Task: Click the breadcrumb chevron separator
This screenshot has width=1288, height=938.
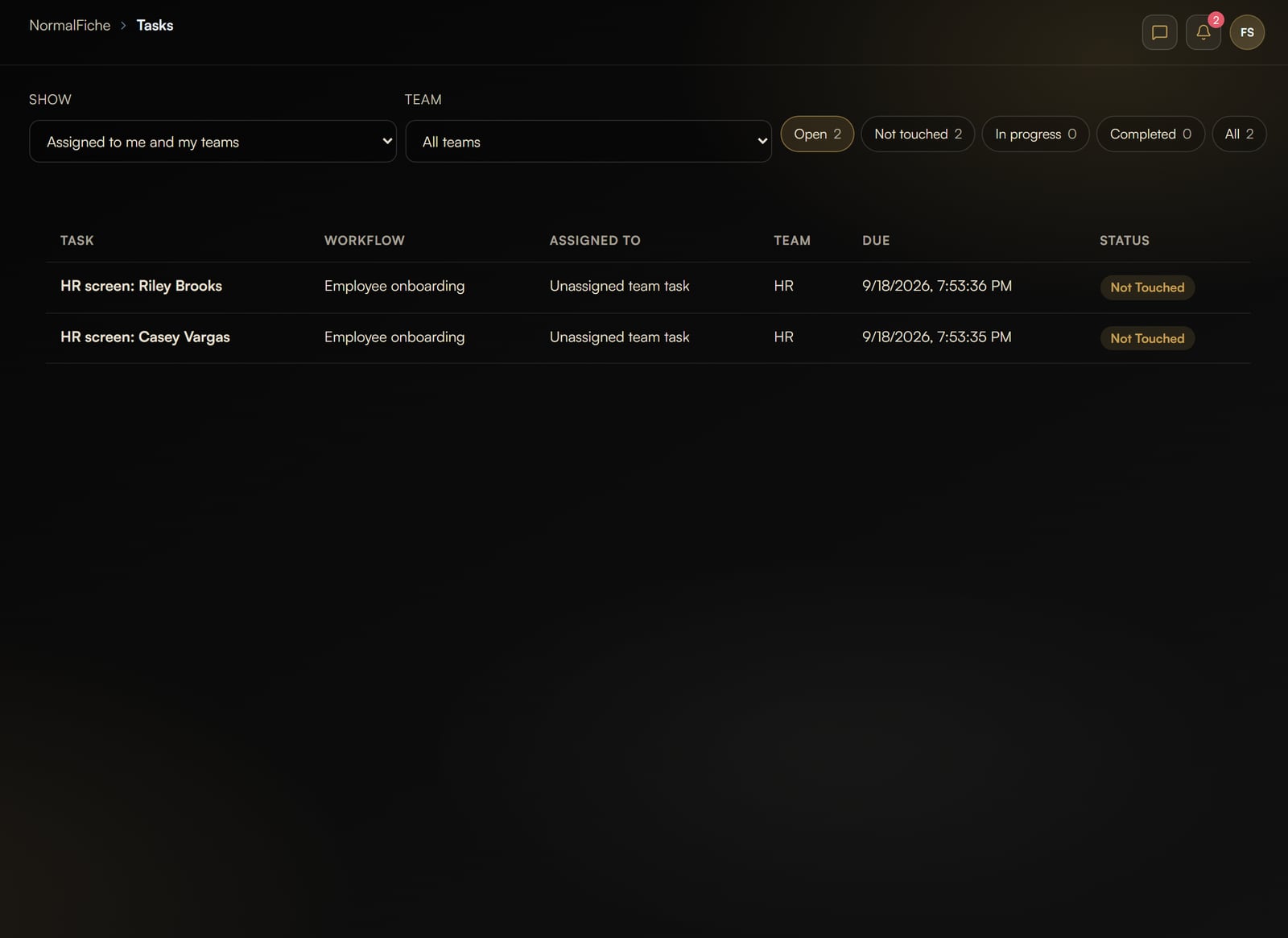Action: pos(123,26)
